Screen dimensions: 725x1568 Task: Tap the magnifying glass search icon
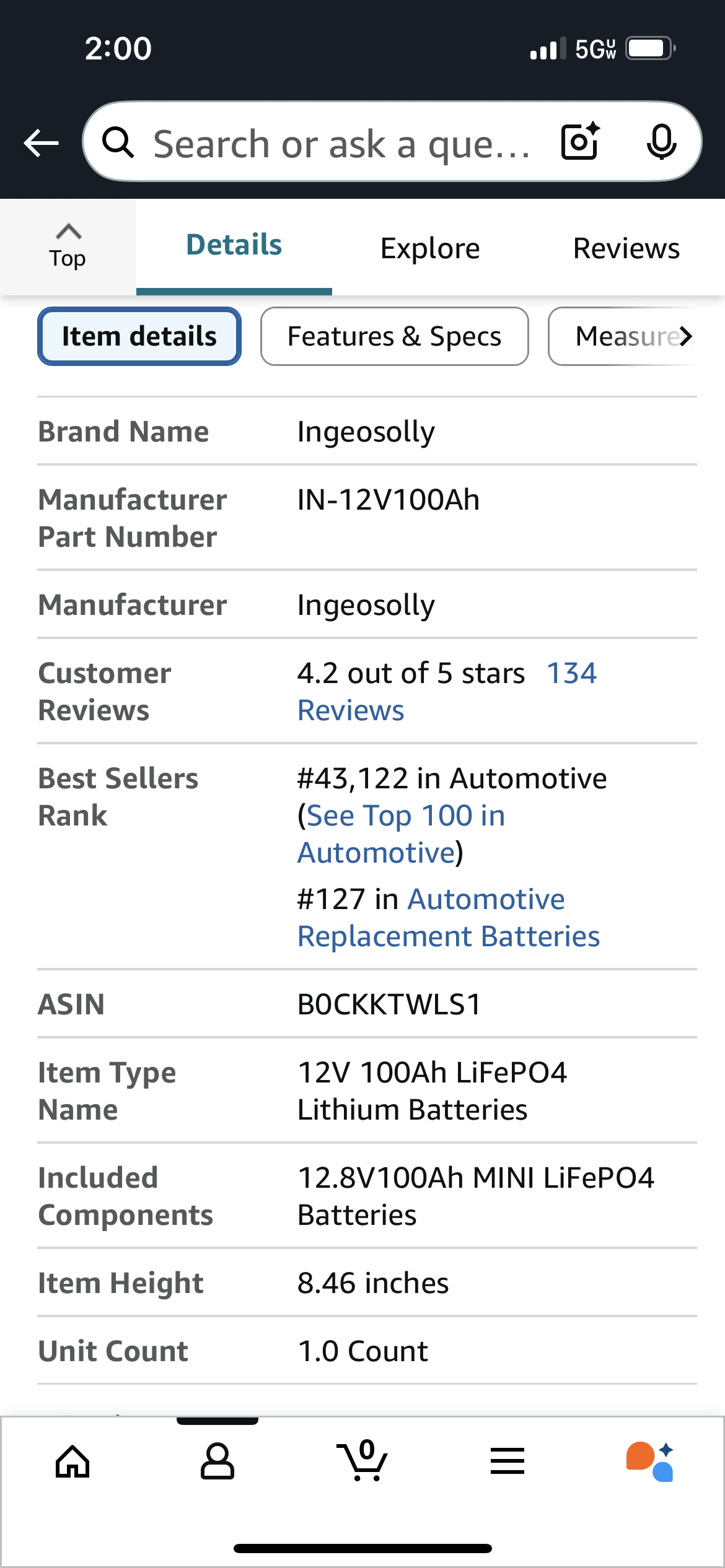point(118,142)
